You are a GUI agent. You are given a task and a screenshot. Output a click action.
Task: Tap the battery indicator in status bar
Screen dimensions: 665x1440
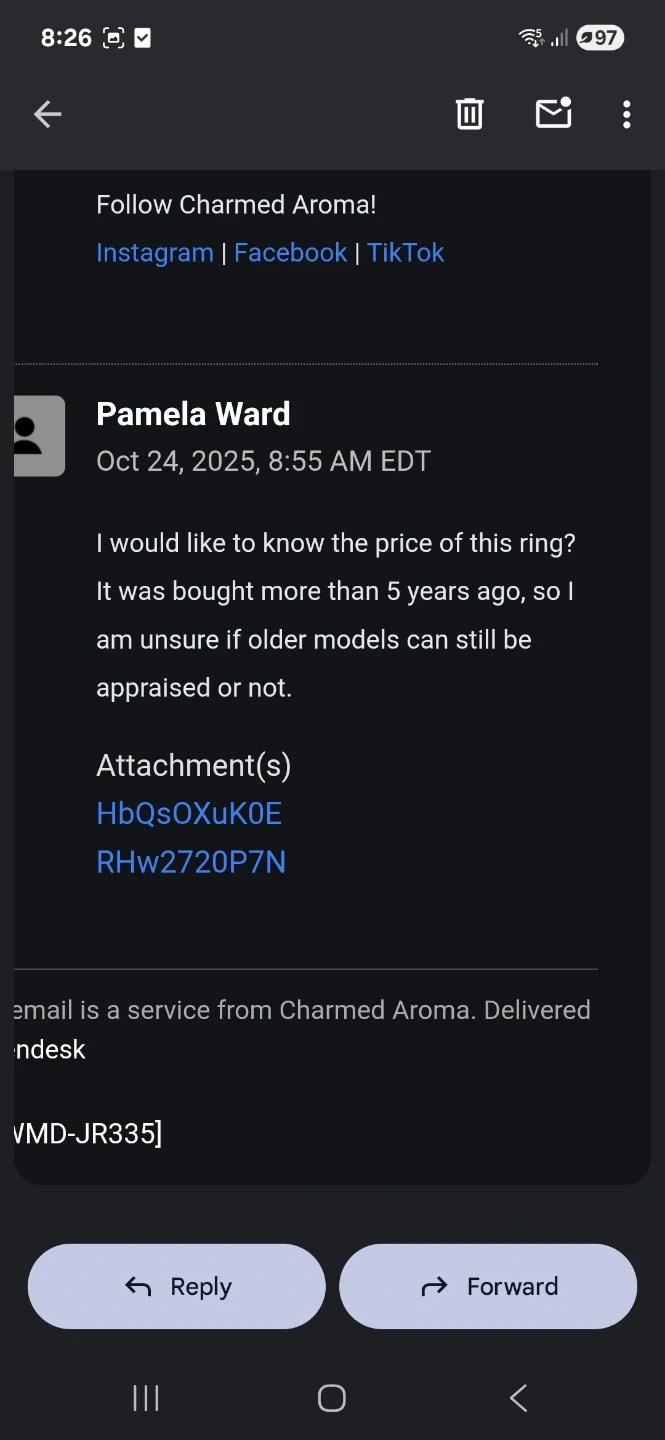pos(600,38)
